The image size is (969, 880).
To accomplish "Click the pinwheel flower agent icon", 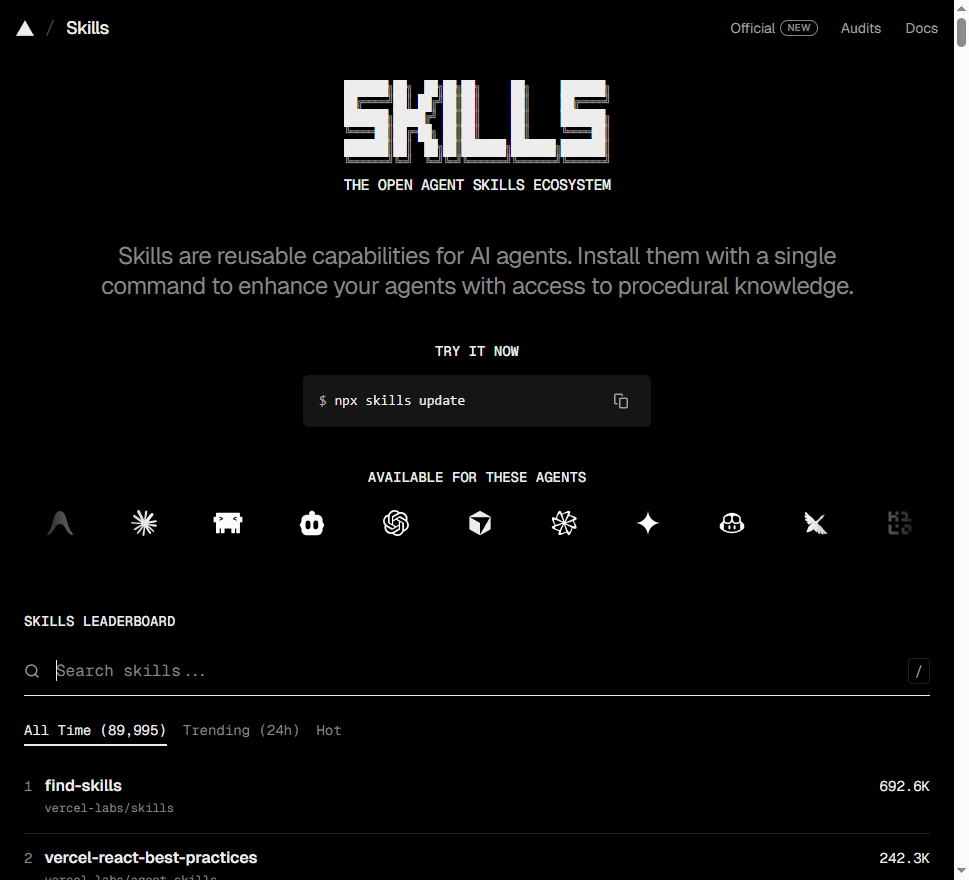I will pos(563,522).
